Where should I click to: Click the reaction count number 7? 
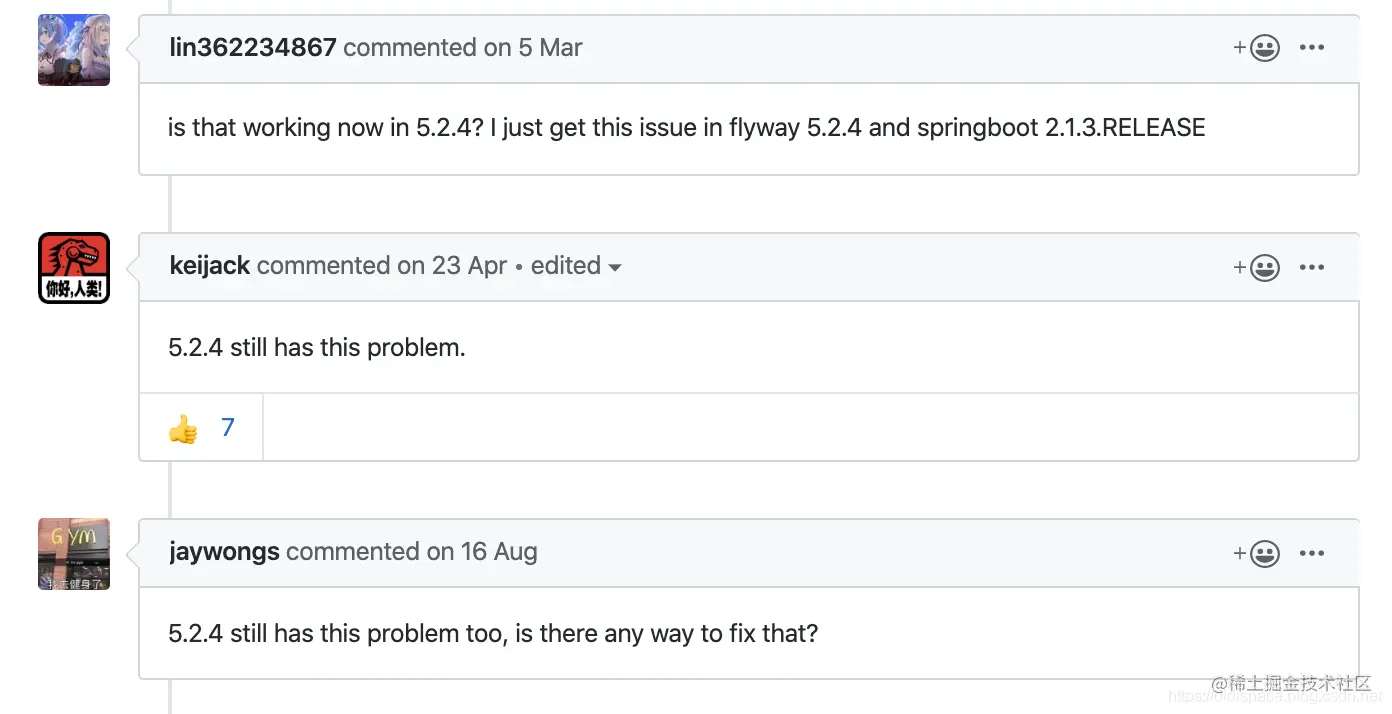tap(228, 428)
